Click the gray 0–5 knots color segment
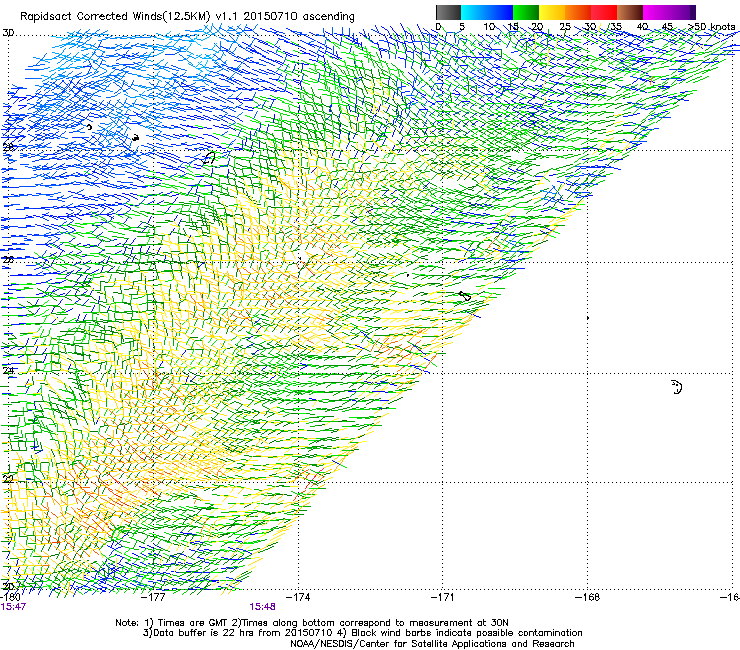Screen dimensions: 740x650 pyautogui.click(x=448, y=12)
